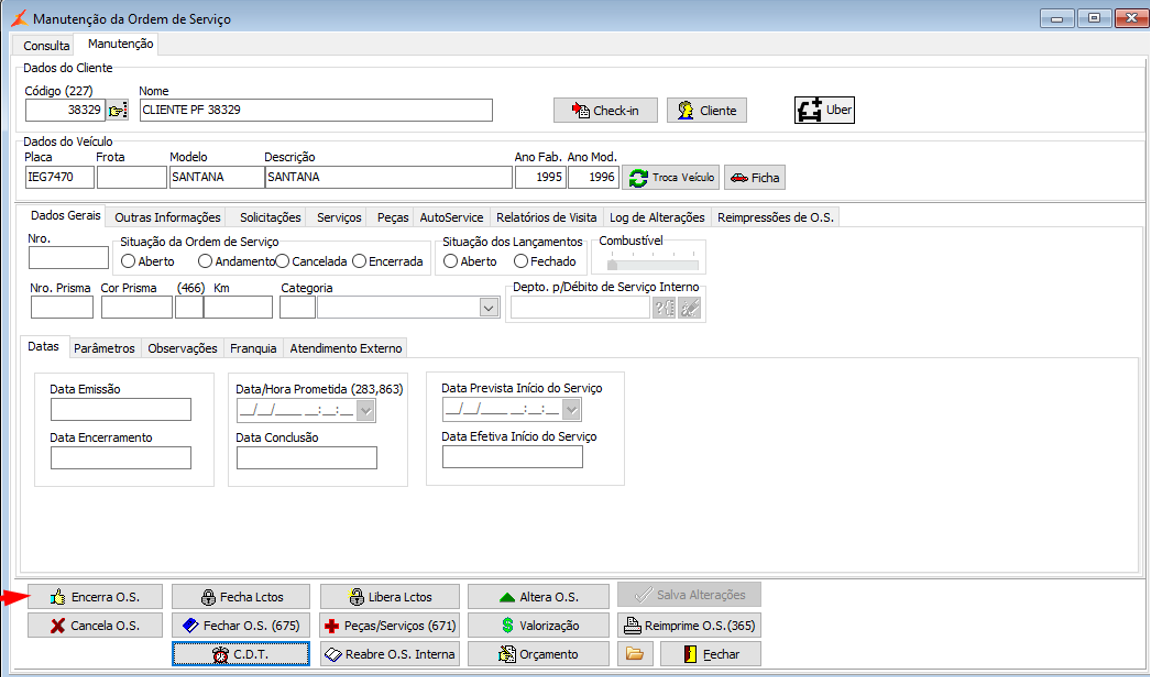Click the Nro. Prisma field
Image resolution: width=1150 pixels, height=677 pixels.
pos(62,308)
